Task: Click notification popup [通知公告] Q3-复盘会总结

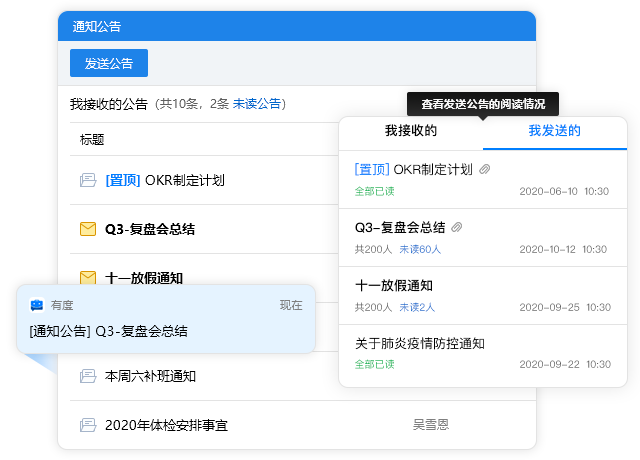Action: [x=108, y=331]
